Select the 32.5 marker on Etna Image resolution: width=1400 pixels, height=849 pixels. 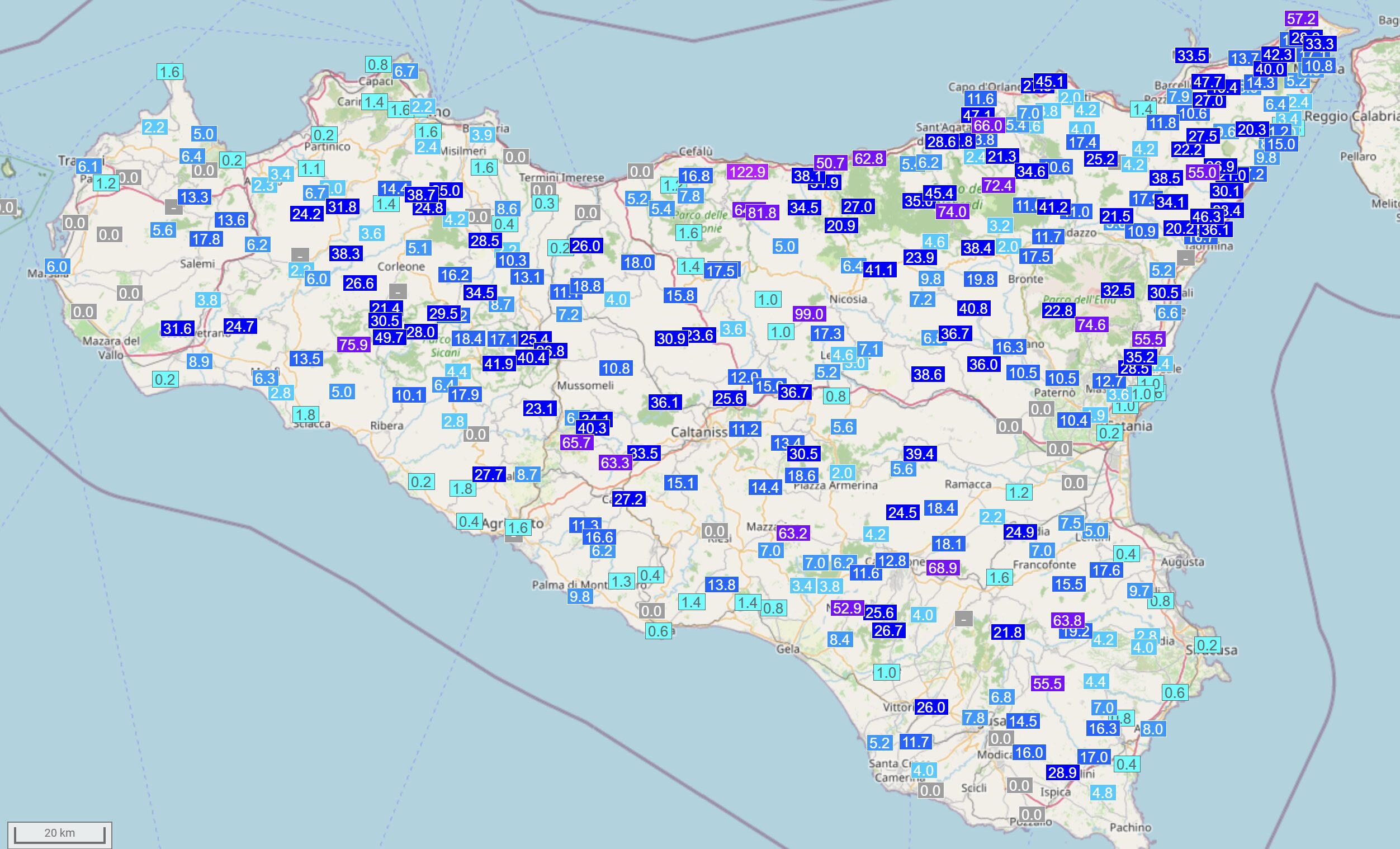1118,291
